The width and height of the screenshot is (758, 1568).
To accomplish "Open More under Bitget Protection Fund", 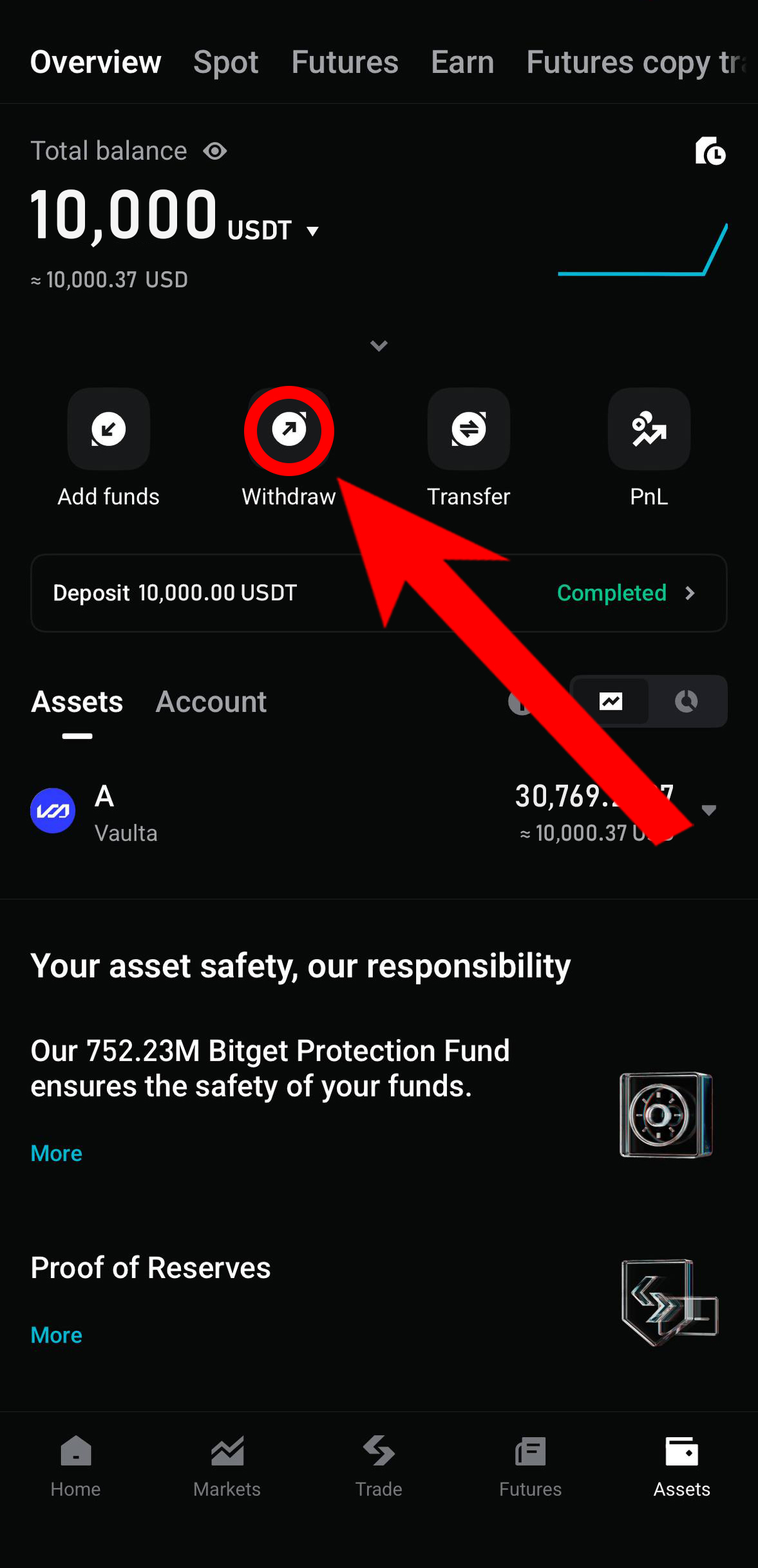I will [57, 1153].
